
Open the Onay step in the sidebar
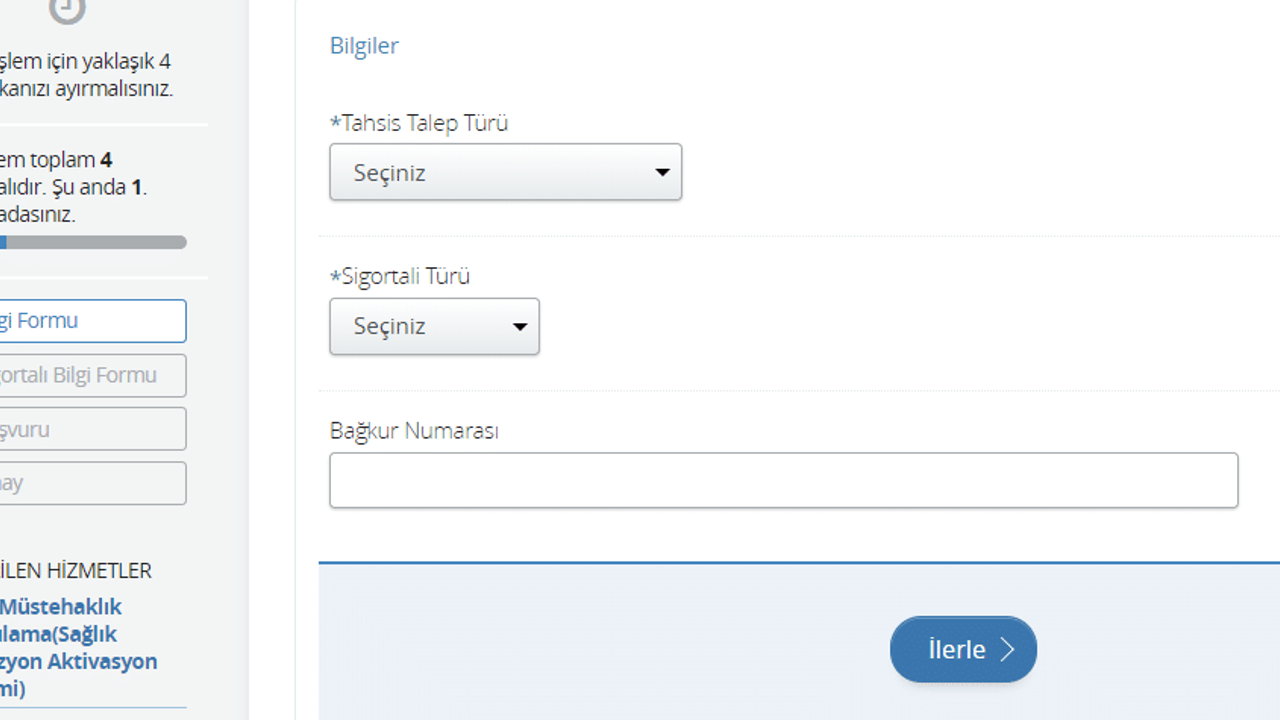tap(90, 483)
